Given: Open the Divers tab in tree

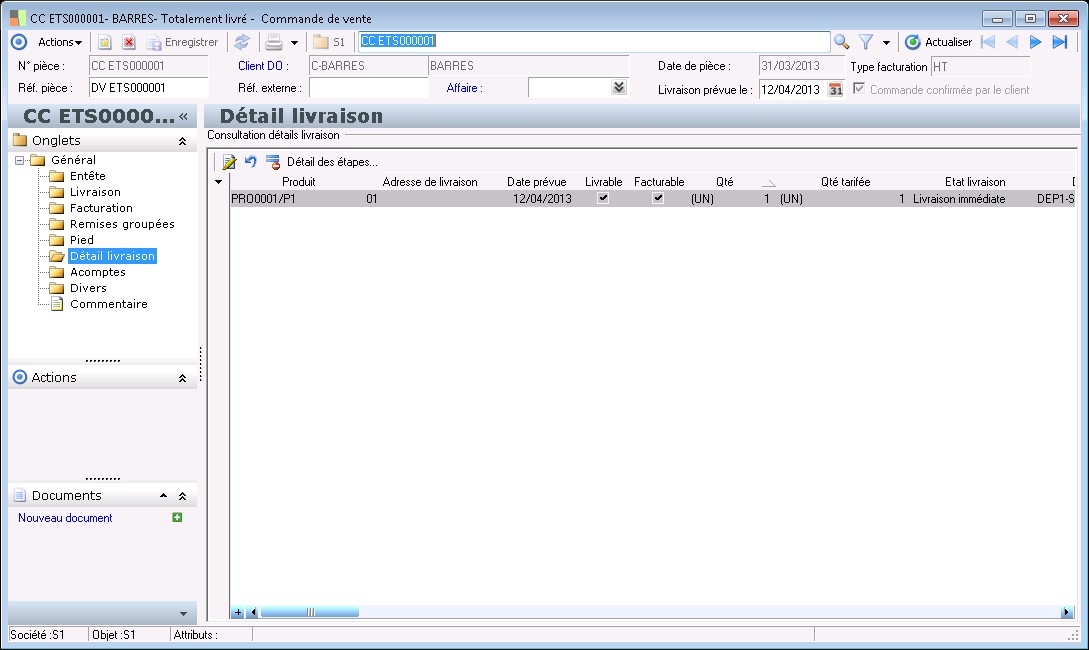Looking at the screenshot, I should (x=88, y=288).
